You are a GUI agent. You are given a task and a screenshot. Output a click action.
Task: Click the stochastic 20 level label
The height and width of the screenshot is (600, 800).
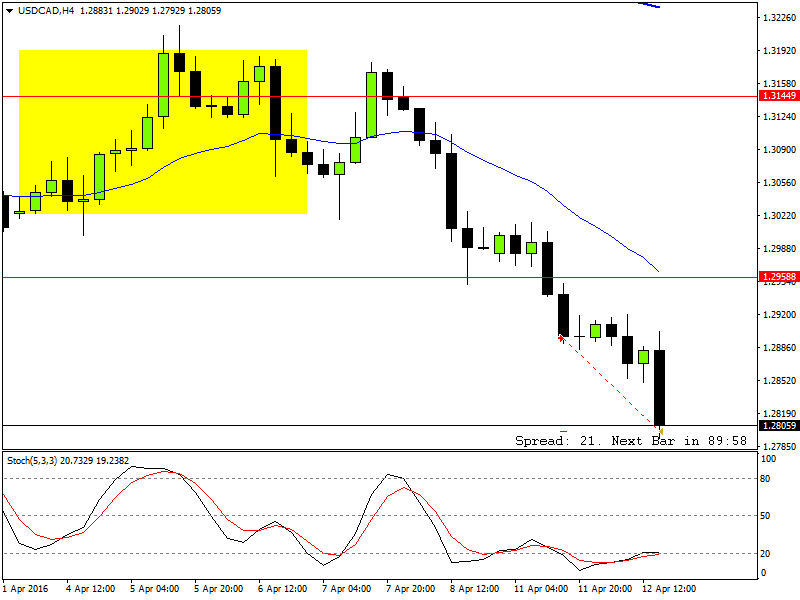click(x=765, y=554)
